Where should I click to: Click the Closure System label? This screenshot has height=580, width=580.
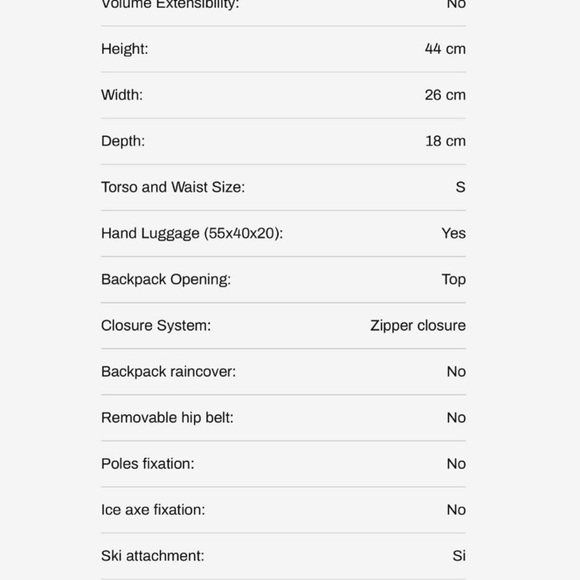156,326
